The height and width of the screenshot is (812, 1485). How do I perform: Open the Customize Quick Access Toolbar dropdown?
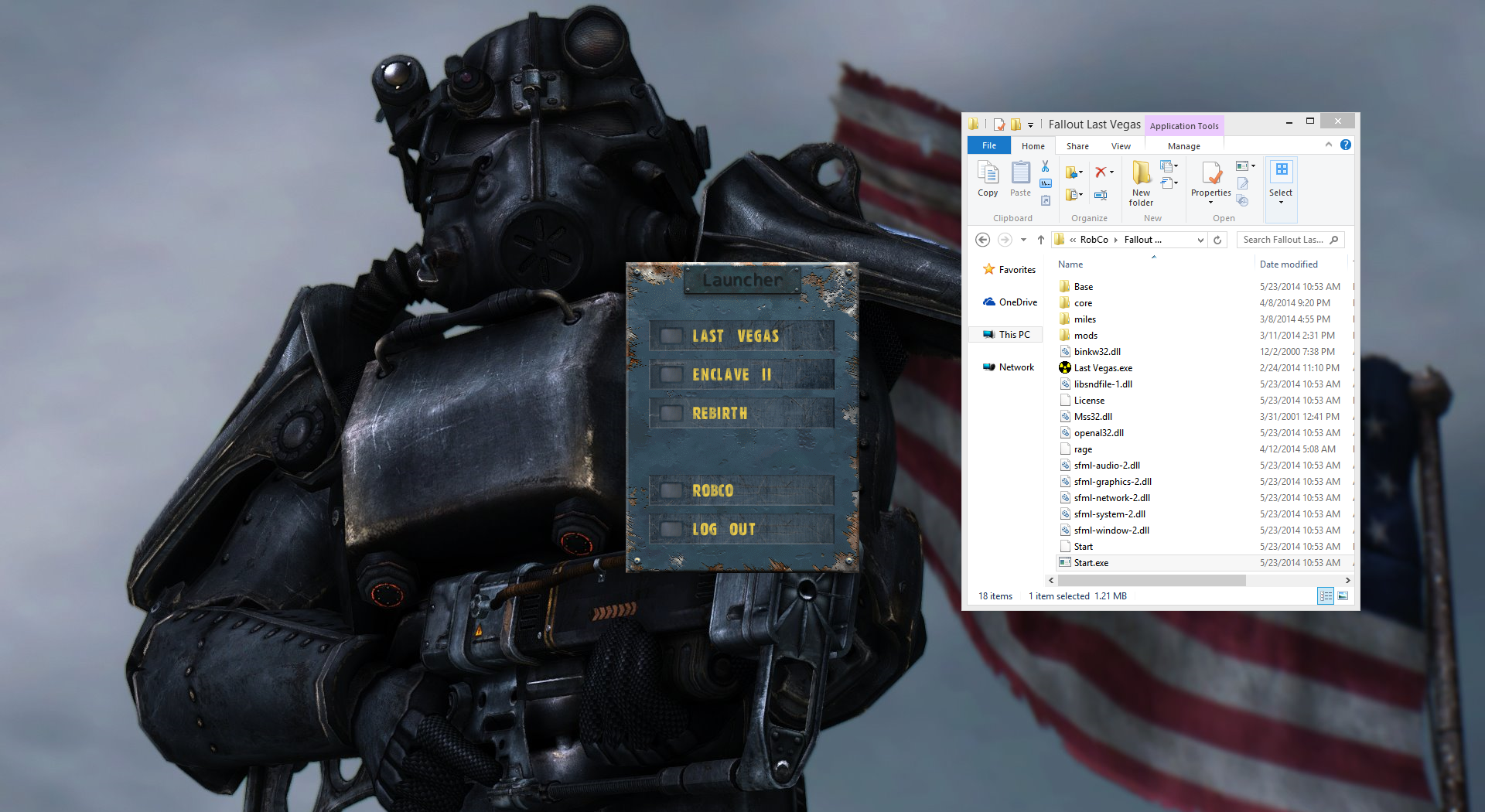coord(1030,125)
